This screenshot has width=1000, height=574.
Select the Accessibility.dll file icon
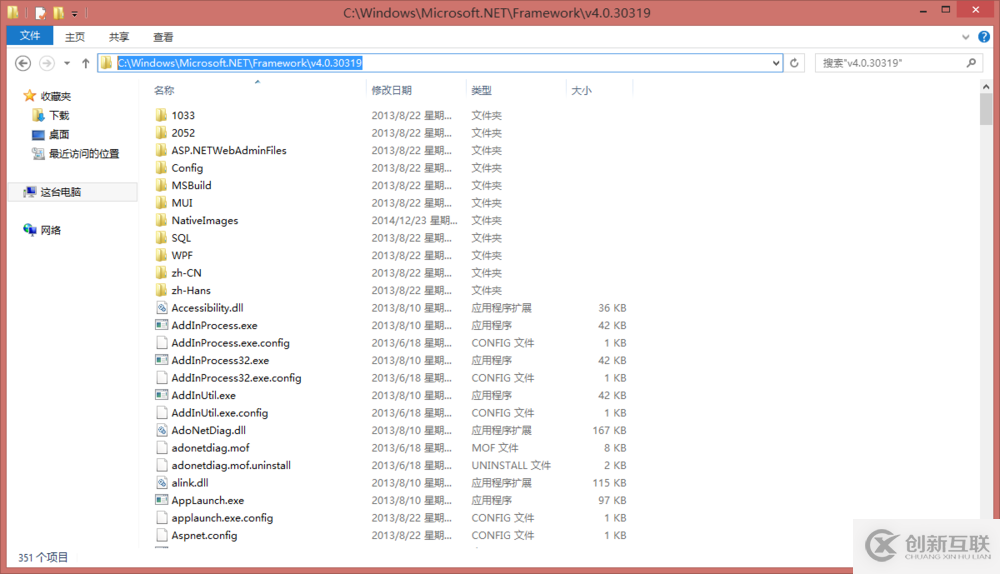pyautogui.click(x=162, y=308)
